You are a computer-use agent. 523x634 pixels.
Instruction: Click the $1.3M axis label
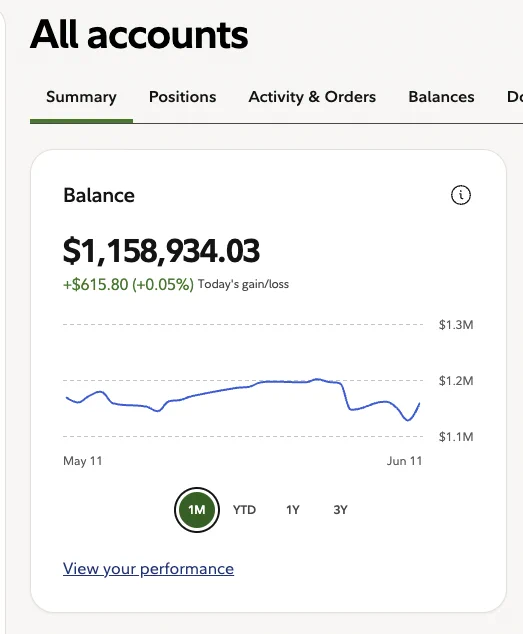pos(456,325)
